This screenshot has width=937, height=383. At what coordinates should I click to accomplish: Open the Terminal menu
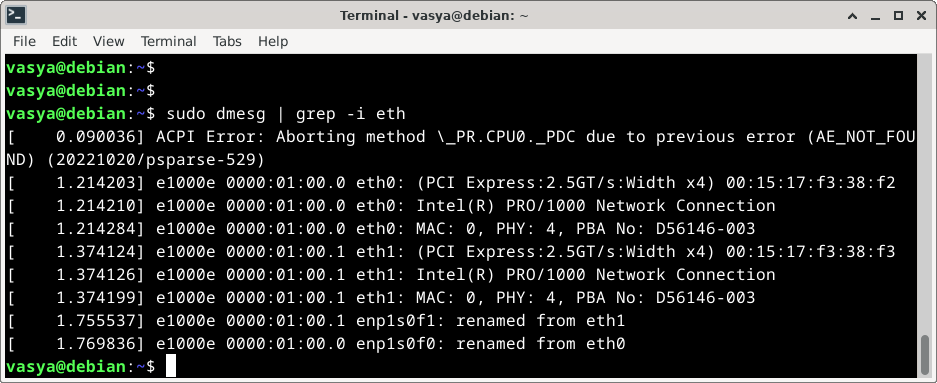[x=169, y=41]
